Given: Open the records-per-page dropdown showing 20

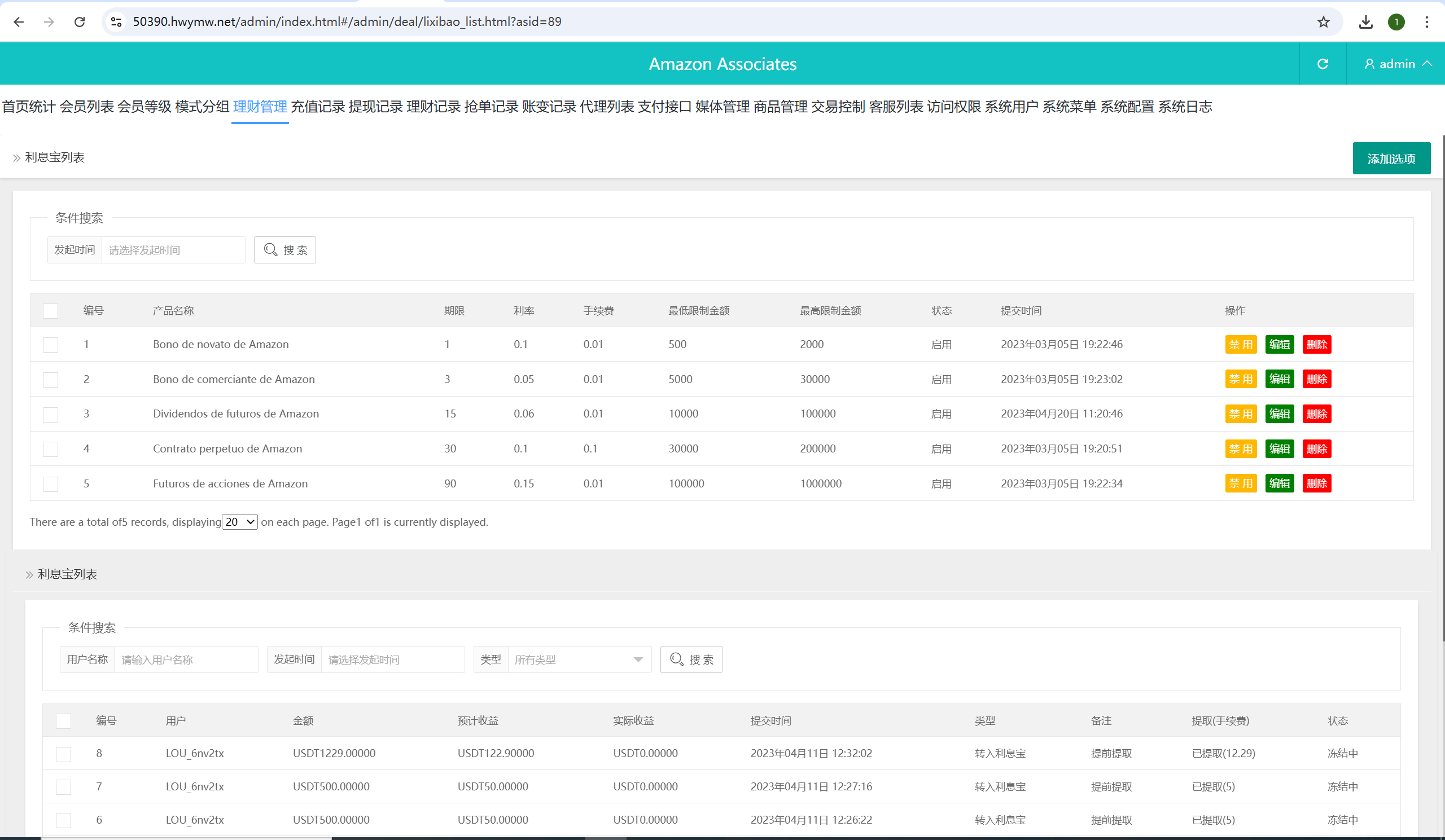Looking at the screenshot, I should (x=240, y=522).
